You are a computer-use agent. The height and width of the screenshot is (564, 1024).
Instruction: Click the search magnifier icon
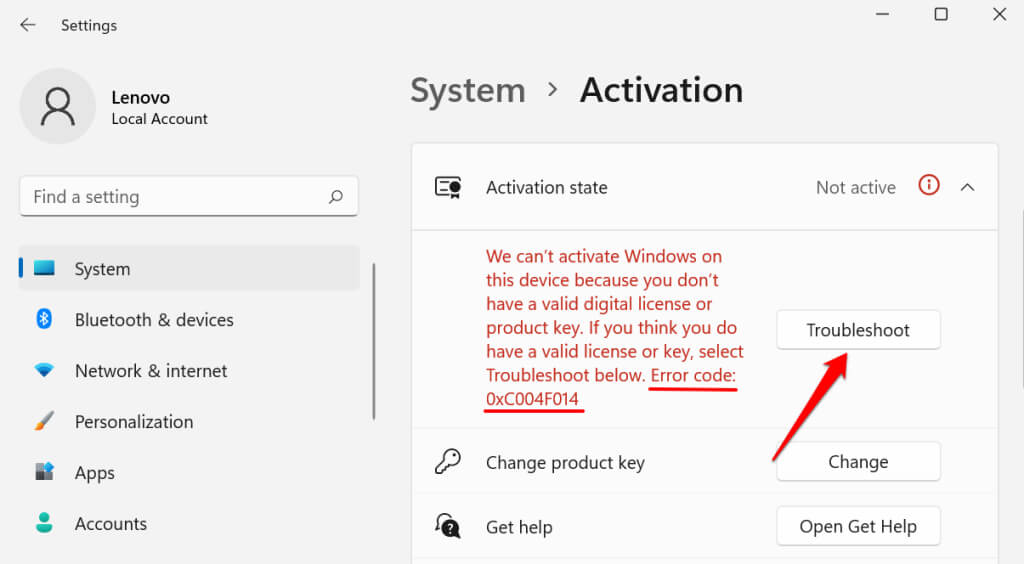336,197
